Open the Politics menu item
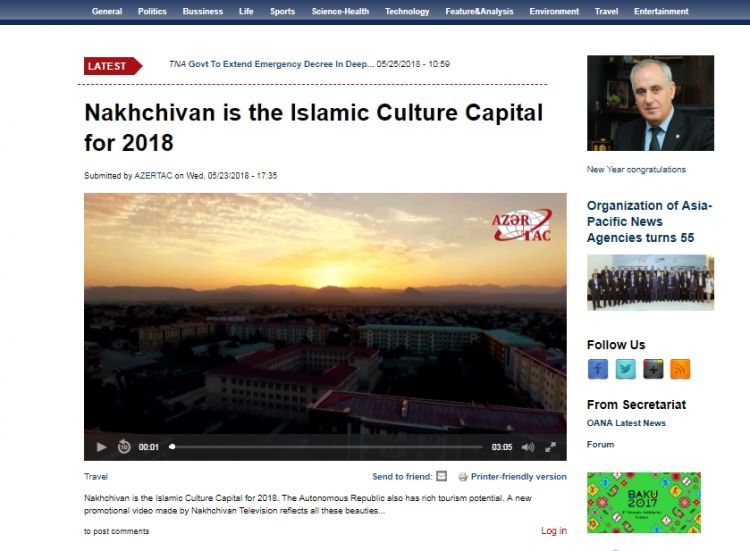The height and width of the screenshot is (551, 750). [152, 11]
